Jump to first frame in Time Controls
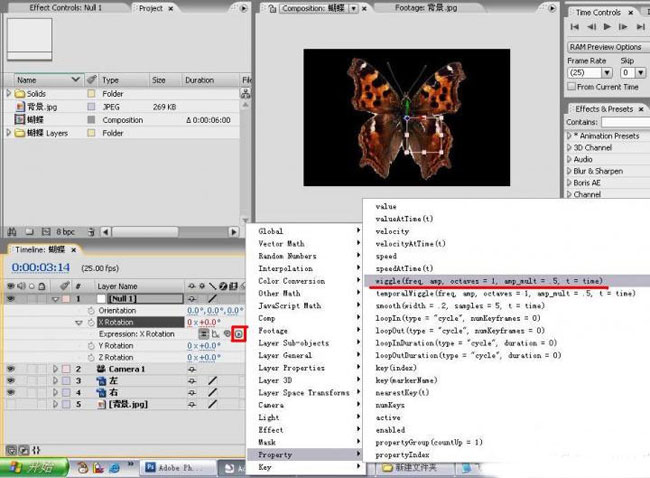Viewport: 650px width, 478px height. click(x=573, y=28)
